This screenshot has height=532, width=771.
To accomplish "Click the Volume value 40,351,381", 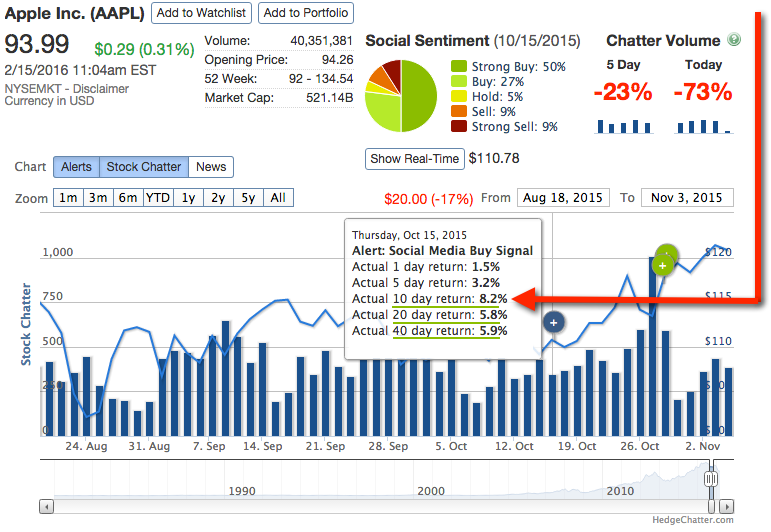I will [x=322, y=41].
